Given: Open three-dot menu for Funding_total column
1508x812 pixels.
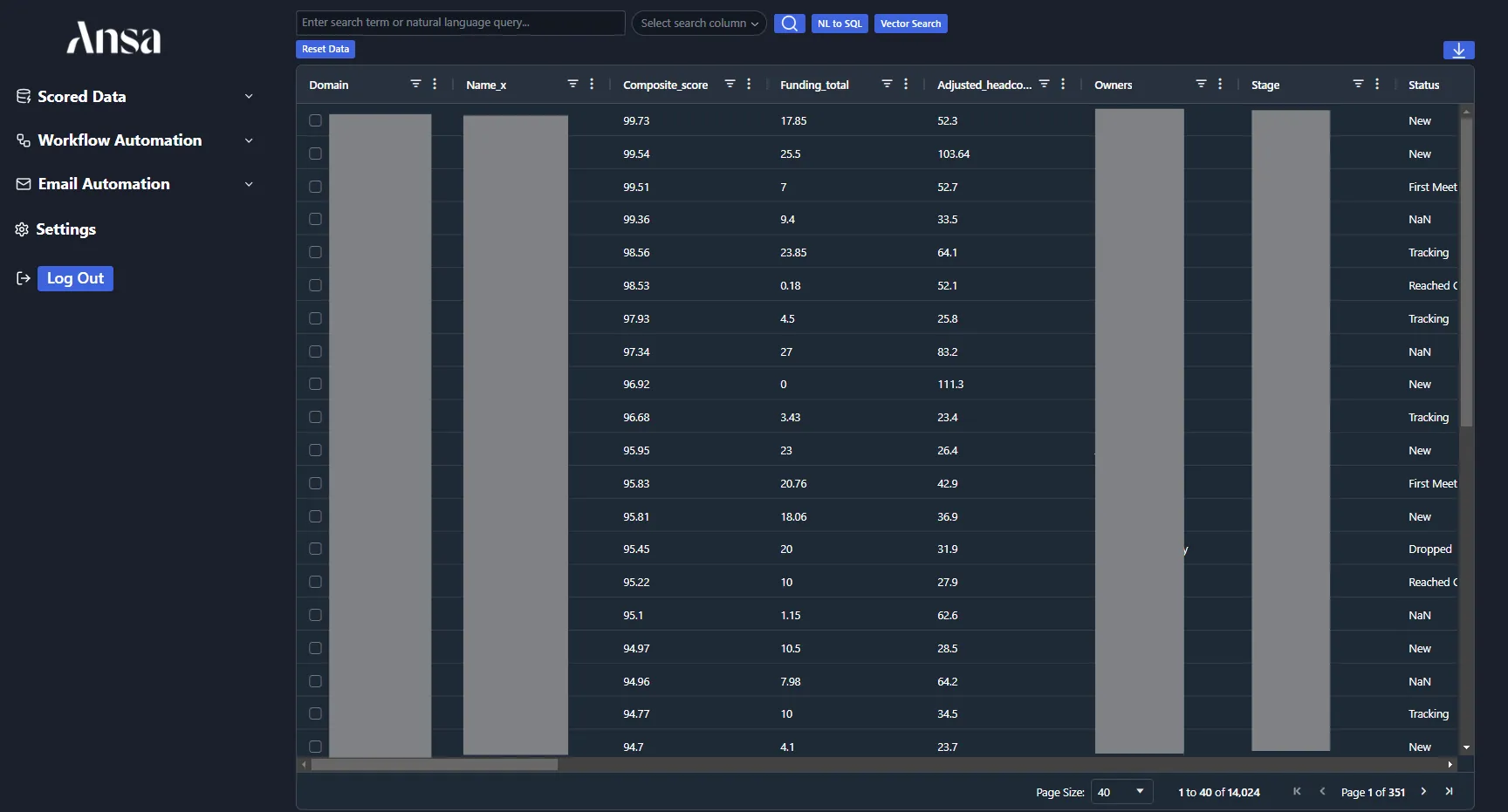Looking at the screenshot, I should coord(906,84).
